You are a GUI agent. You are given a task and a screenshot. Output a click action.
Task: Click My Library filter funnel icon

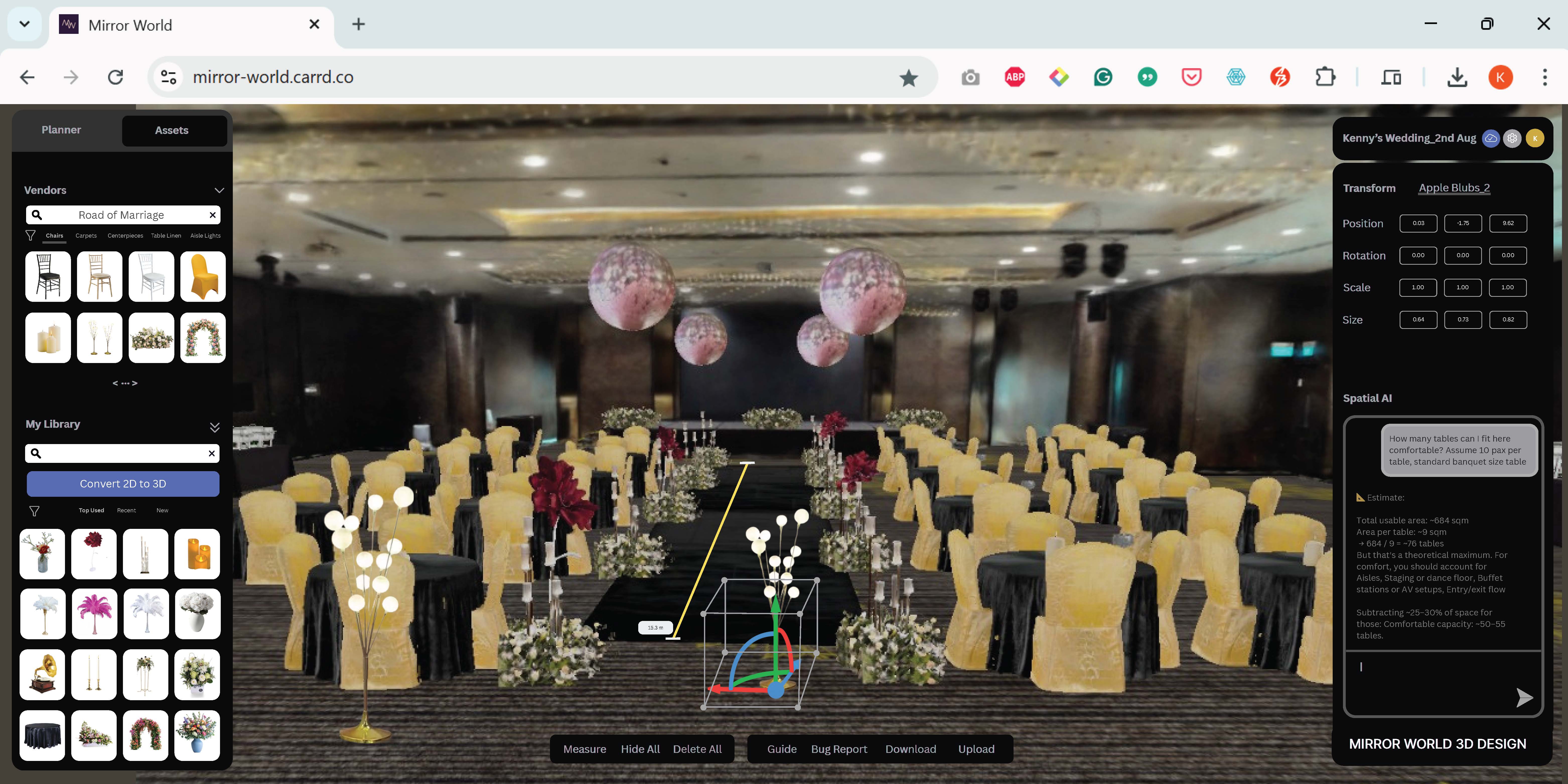click(34, 511)
